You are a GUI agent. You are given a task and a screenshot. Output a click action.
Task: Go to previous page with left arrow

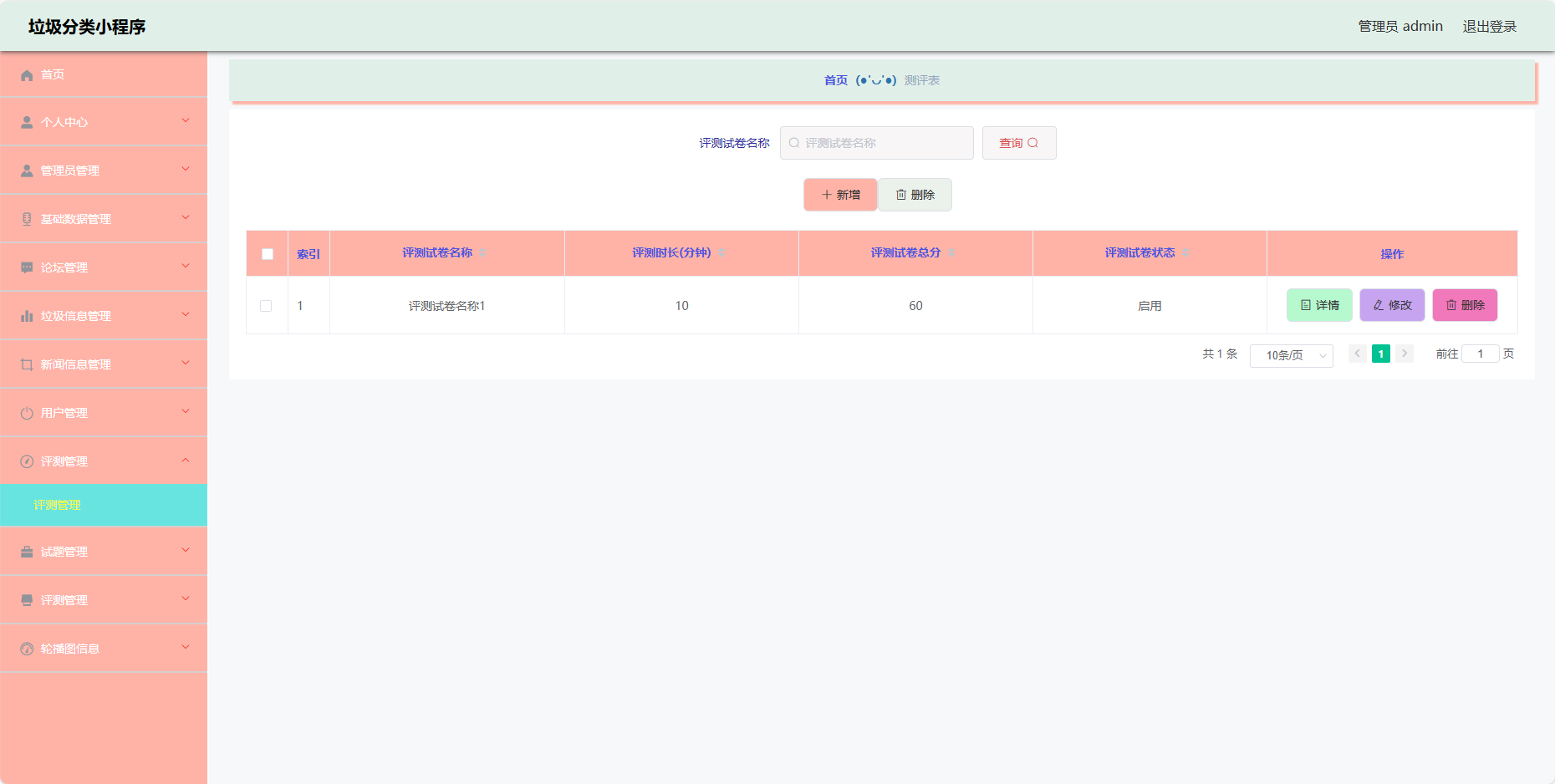[x=1358, y=354]
